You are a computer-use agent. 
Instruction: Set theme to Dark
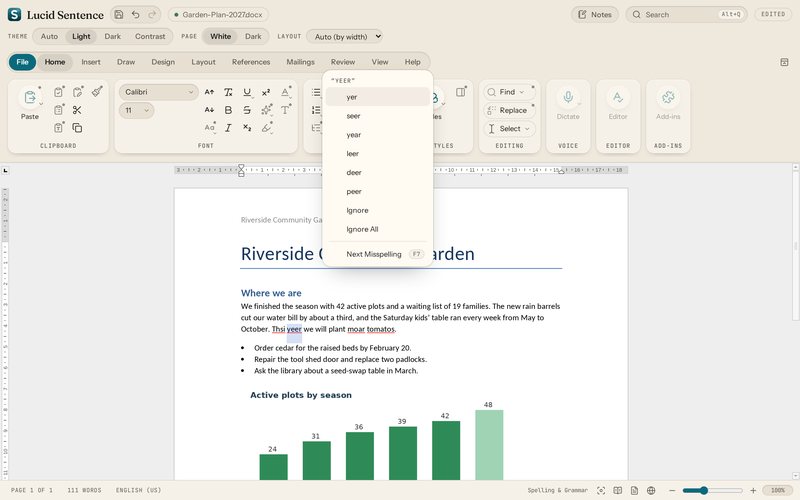(x=113, y=36)
